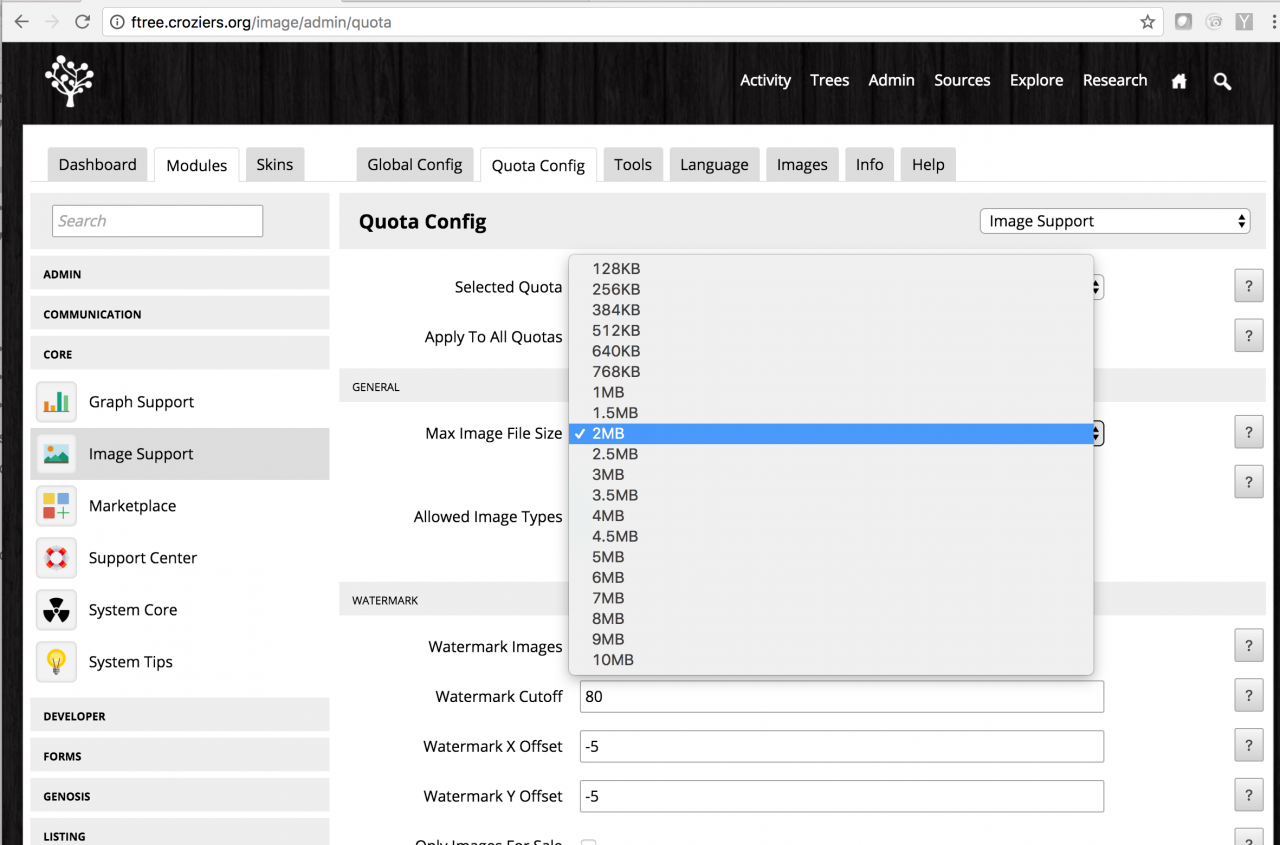This screenshot has height=845, width=1280.
Task: Click the Watermark Cutoff text field
Action: point(841,697)
